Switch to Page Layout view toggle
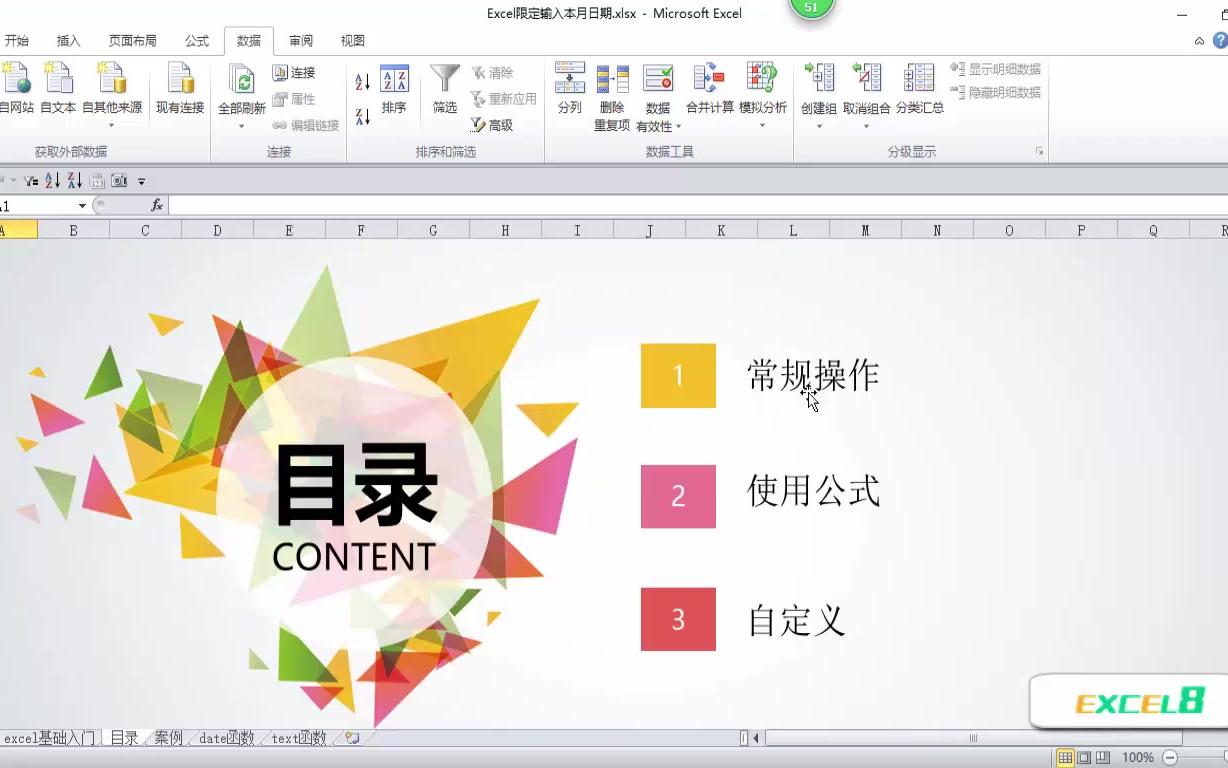 point(1085,757)
